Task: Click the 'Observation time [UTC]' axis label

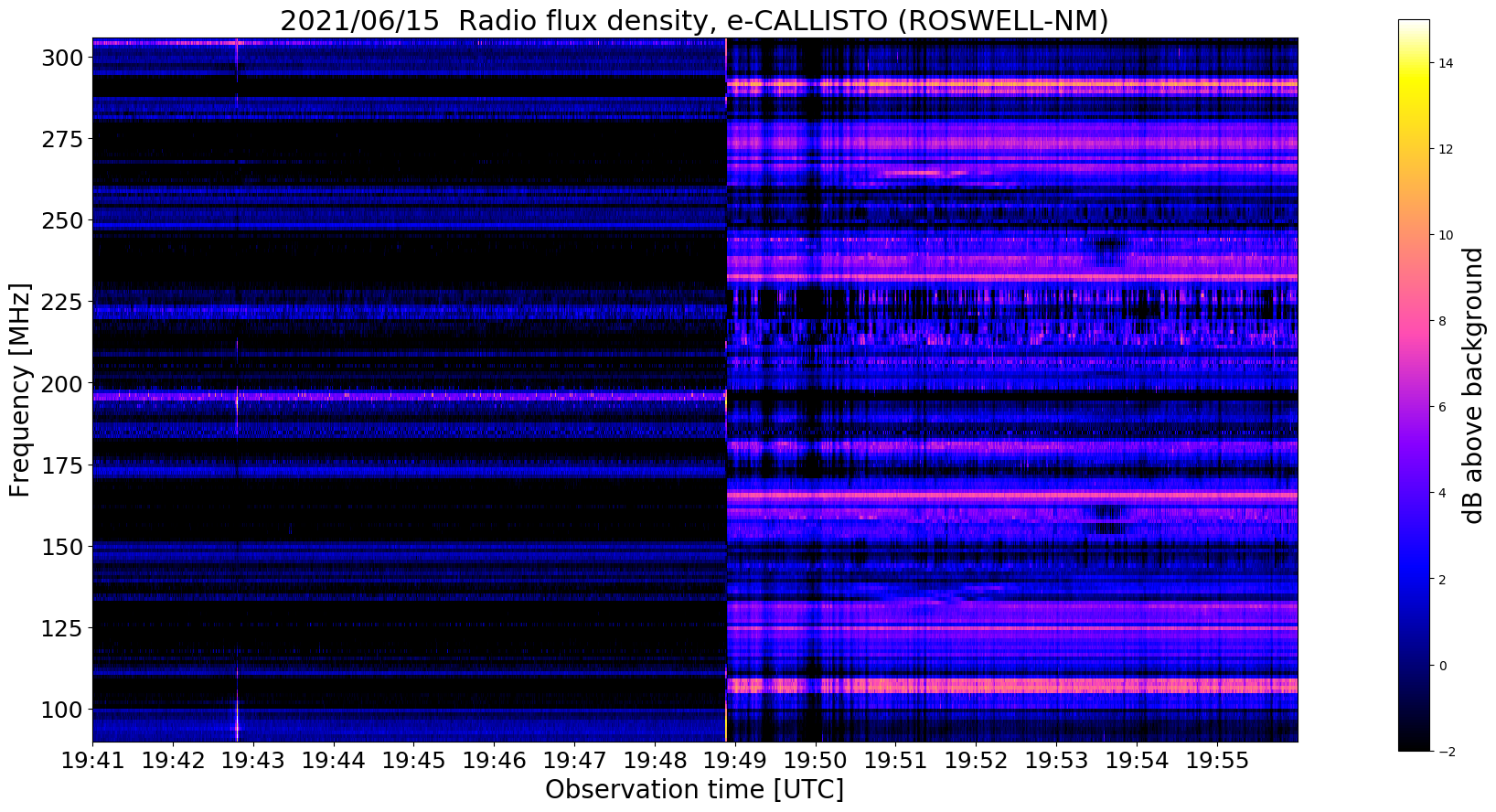Action: [x=694, y=790]
